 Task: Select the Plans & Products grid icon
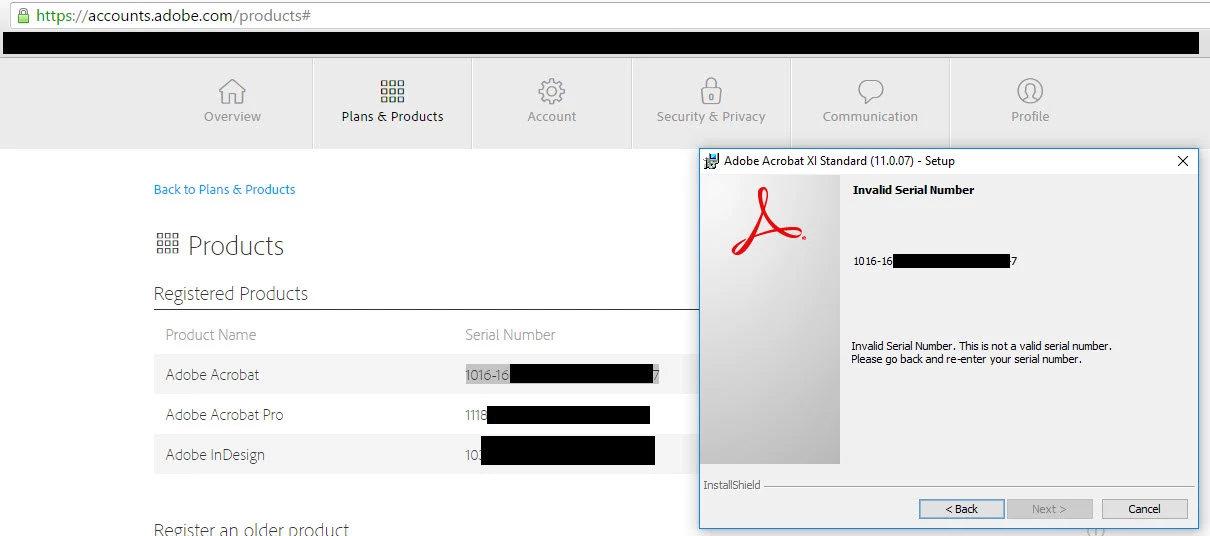click(392, 91)
